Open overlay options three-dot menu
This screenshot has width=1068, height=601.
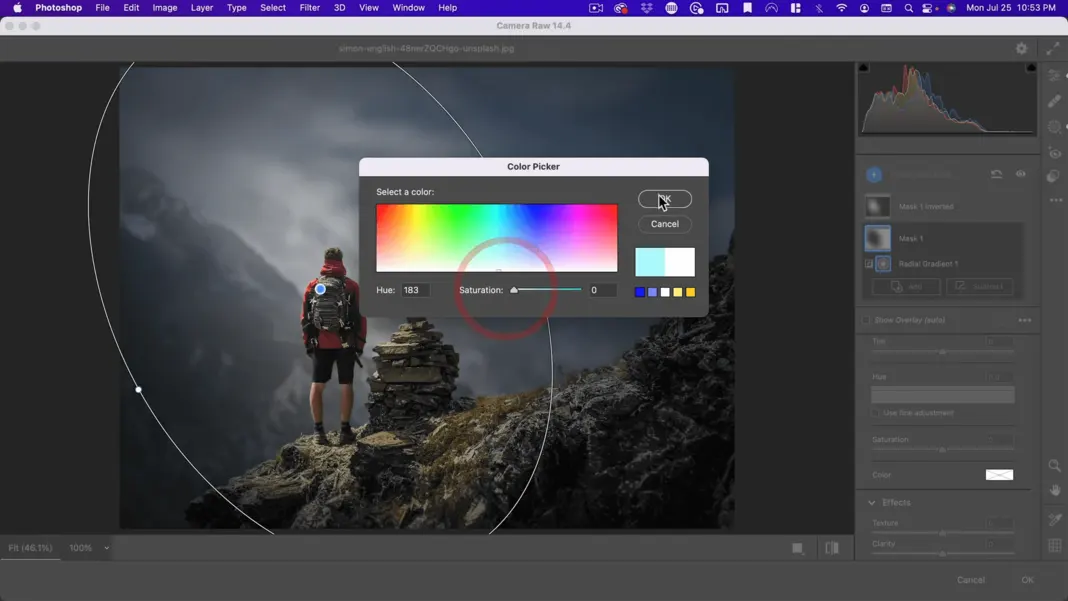coord(1024,320)
